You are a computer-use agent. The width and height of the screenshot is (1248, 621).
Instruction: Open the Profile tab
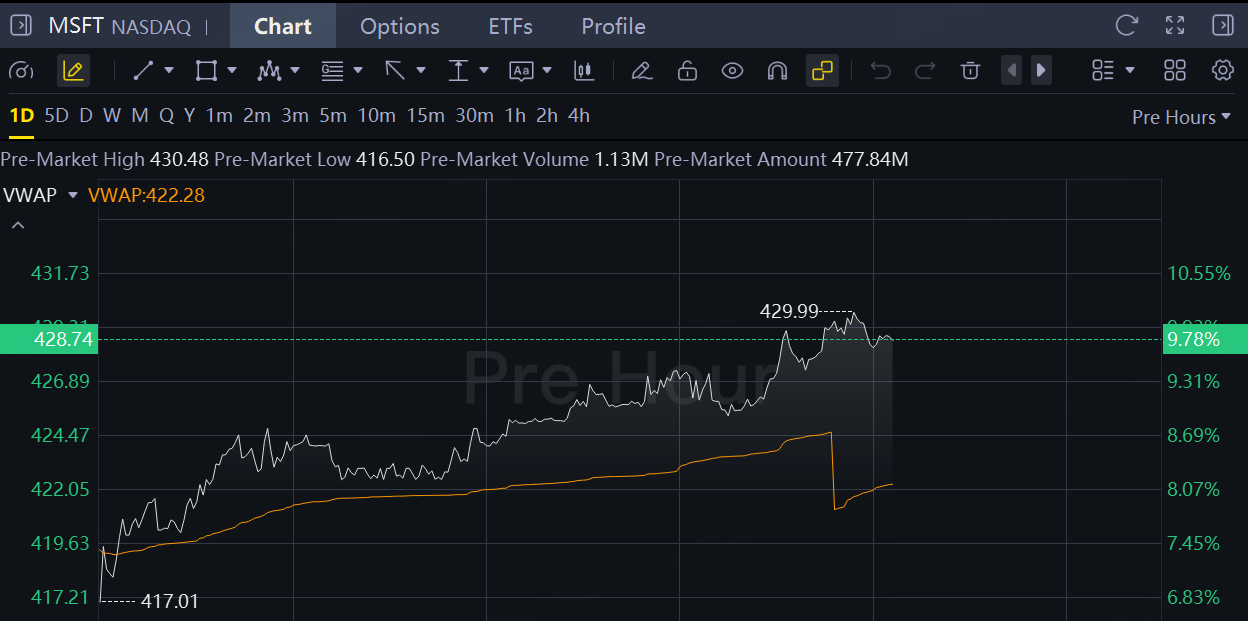click(613, 26)
